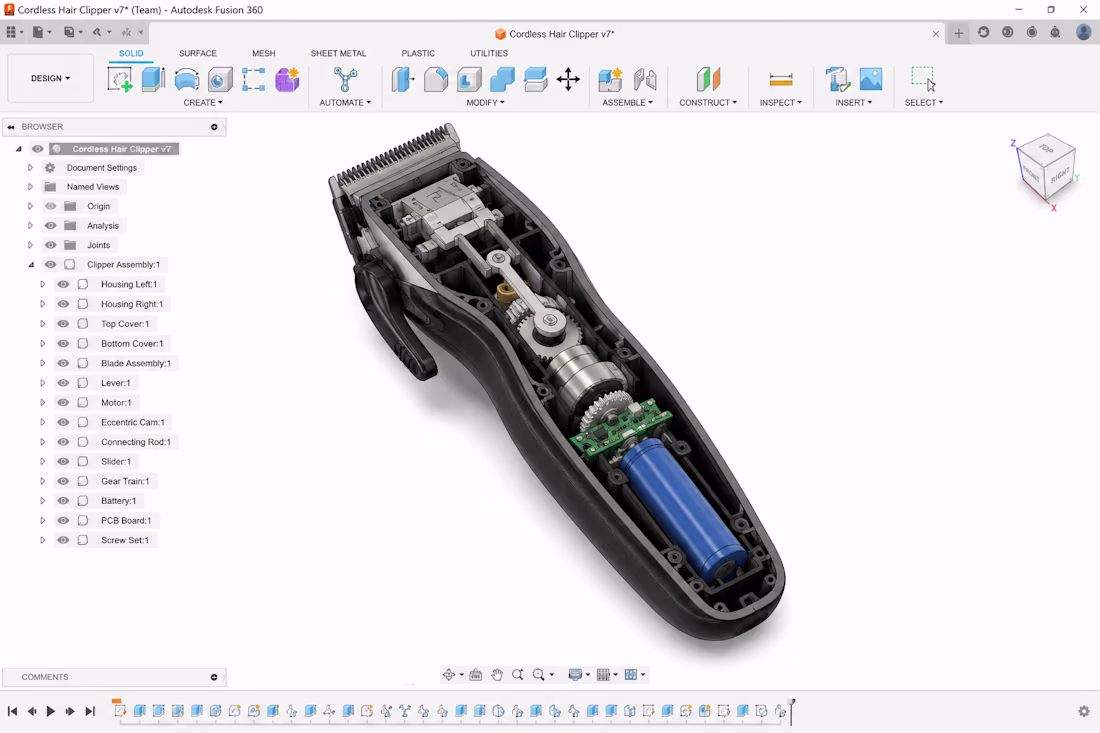The image size is (1100, 733).
Task: Play the timeline
Action: click(51, 711)
